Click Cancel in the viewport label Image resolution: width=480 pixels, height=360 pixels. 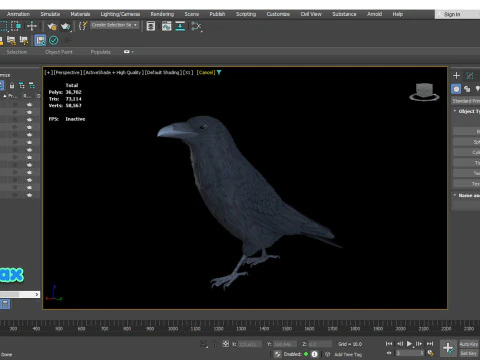click(x=206, y=72)
